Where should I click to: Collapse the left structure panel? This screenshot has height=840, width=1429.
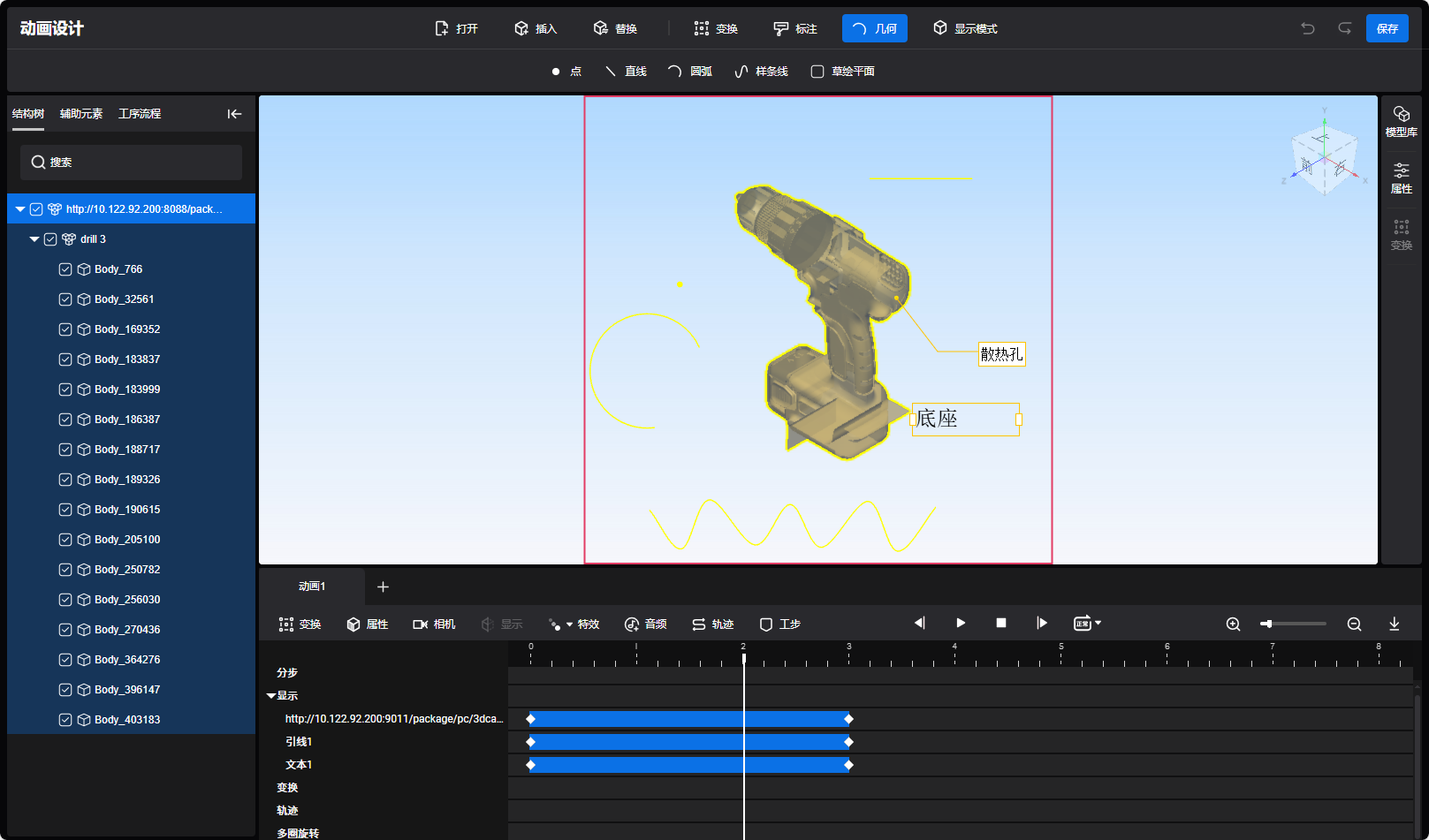coord(234,114)
